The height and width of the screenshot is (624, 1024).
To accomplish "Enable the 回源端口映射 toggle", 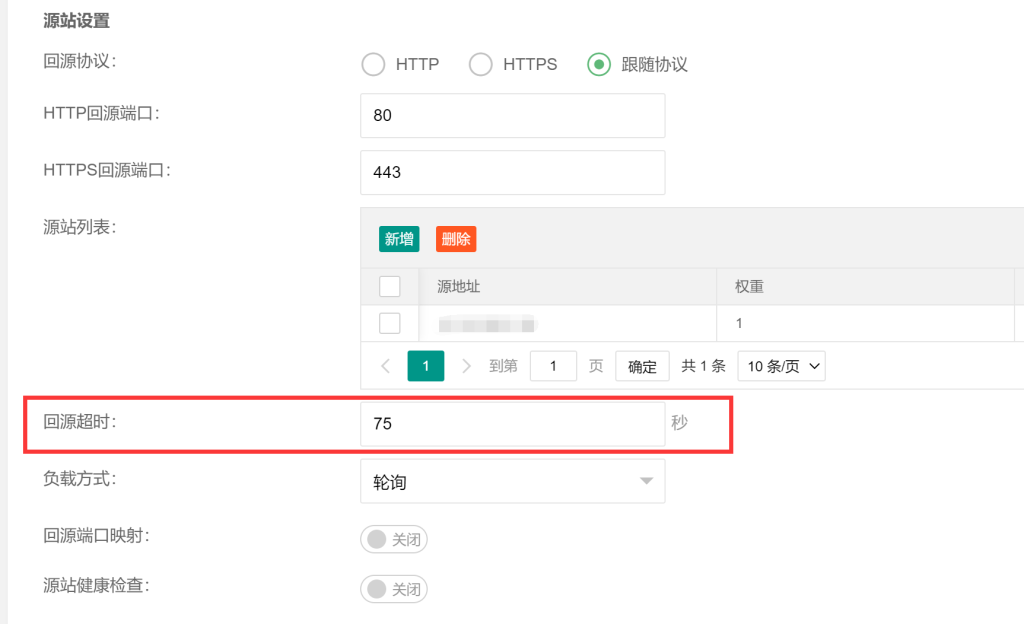I will [x=393, y=539].
